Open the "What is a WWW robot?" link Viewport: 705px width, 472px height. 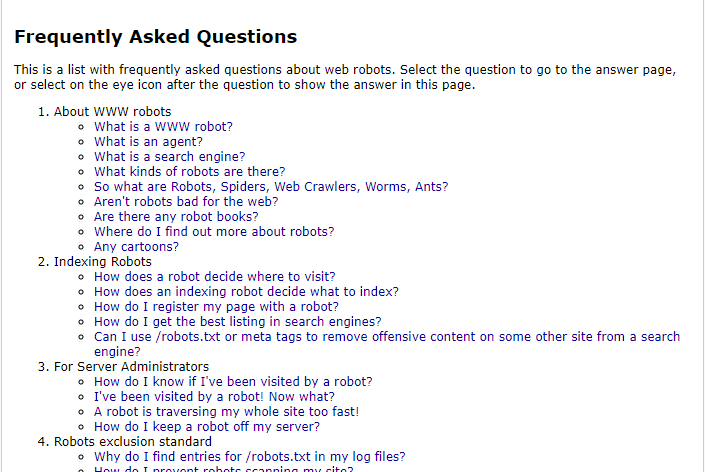click(163, 127)
